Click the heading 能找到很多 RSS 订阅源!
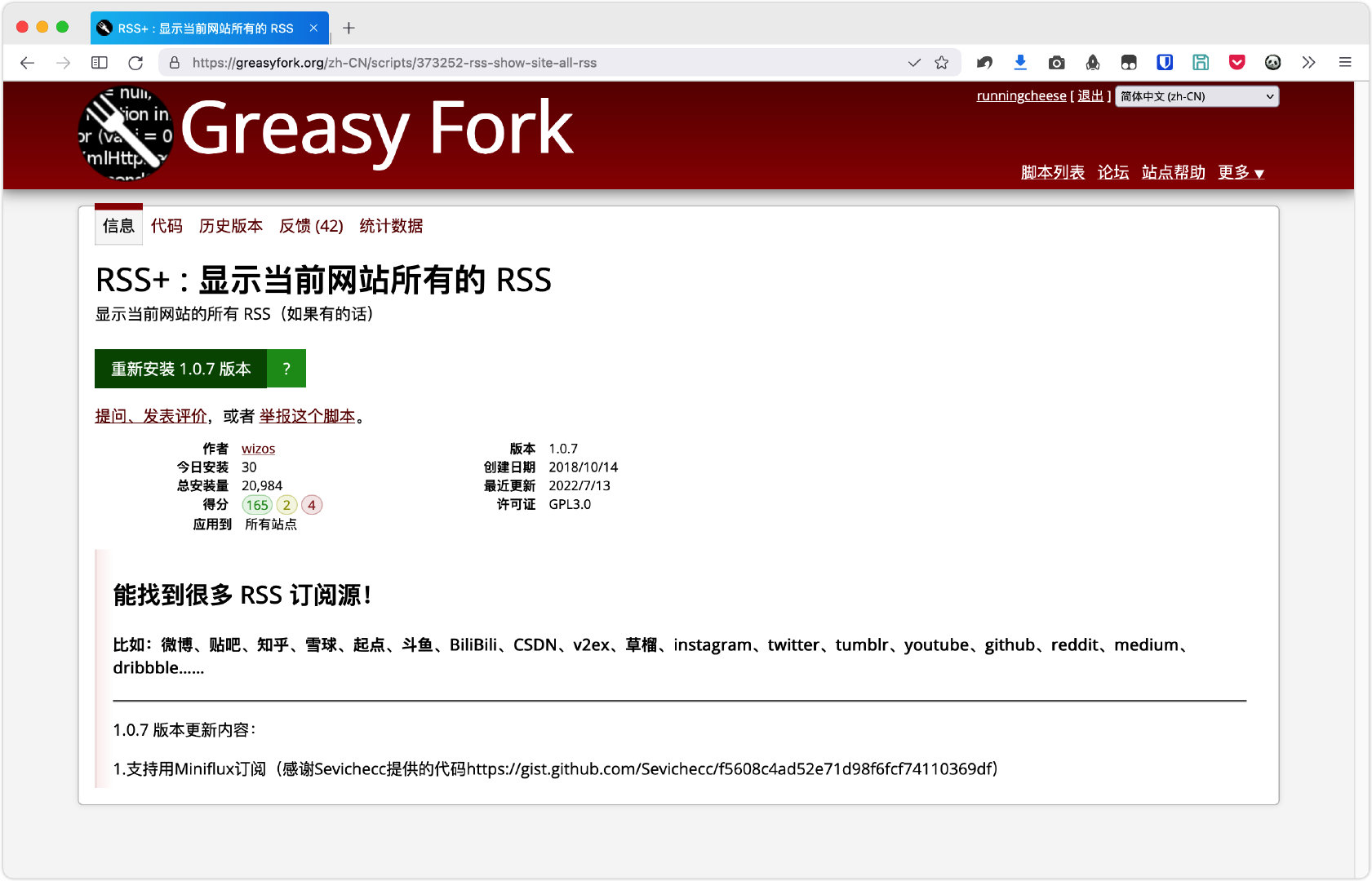Screen dimensions: 1372x881 point(242,595)
